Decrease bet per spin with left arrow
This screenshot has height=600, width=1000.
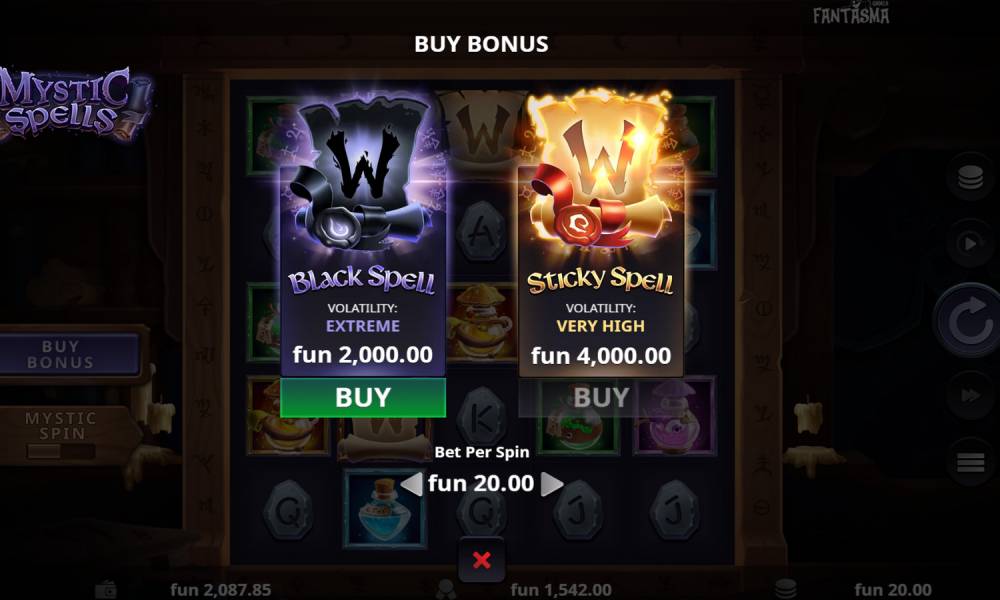coord(411,484)
